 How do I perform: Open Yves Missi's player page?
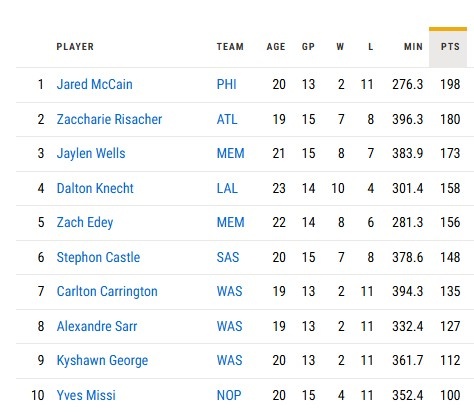86,395
